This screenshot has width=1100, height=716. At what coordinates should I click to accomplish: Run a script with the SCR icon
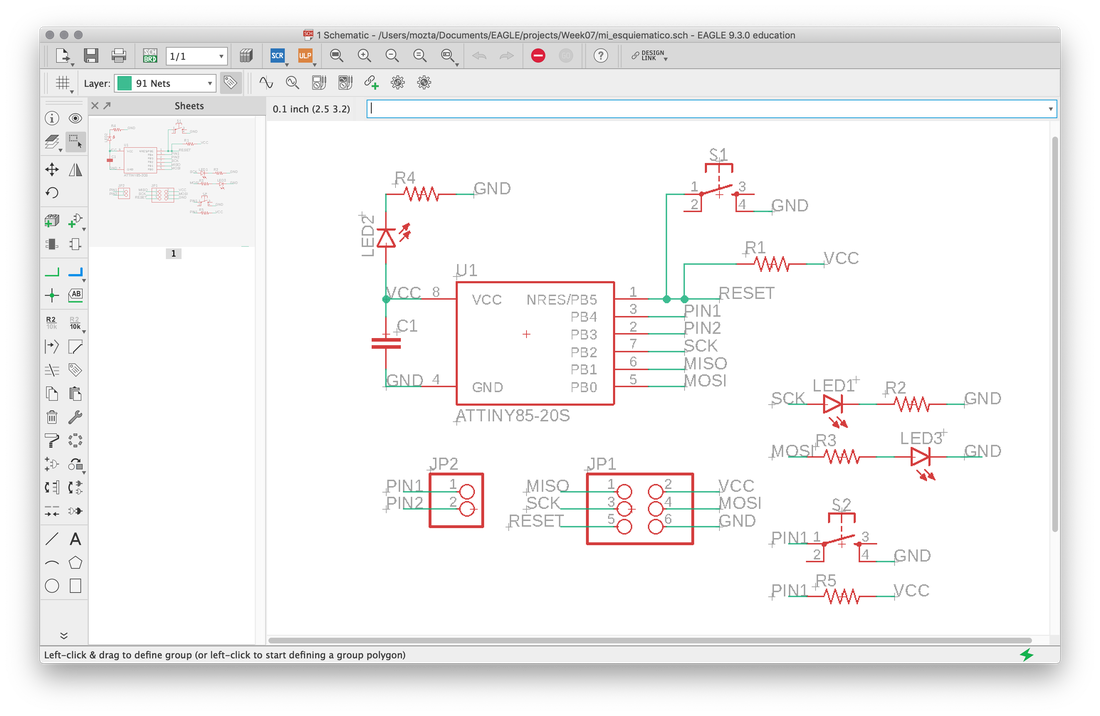tap(278, 55)
